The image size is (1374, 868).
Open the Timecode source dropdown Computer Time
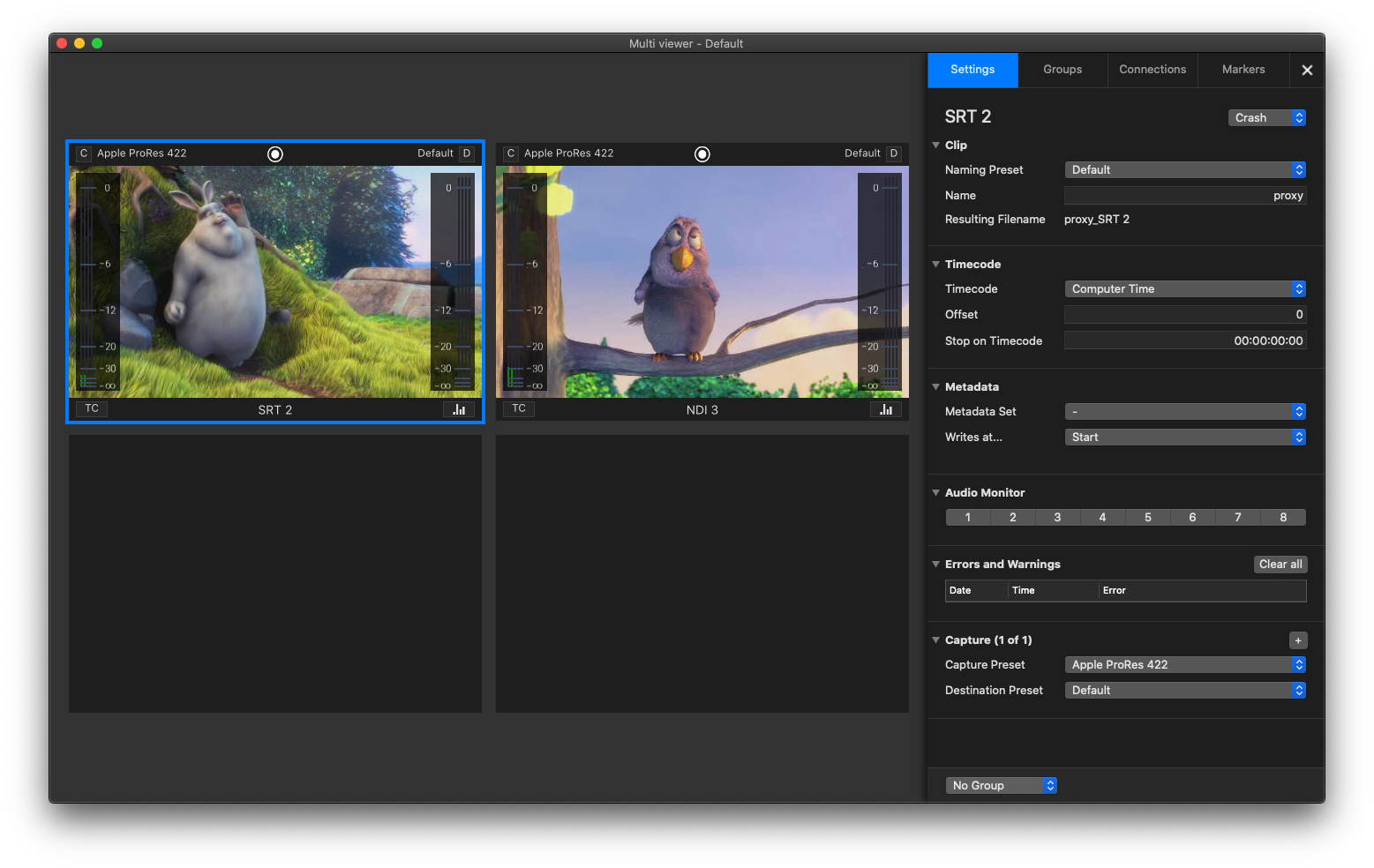coord(1185,289)
